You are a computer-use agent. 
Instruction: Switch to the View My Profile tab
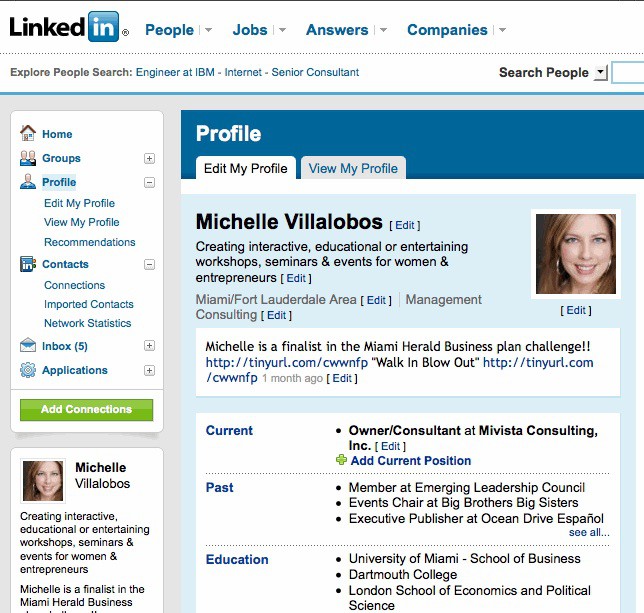coord(353,168)
